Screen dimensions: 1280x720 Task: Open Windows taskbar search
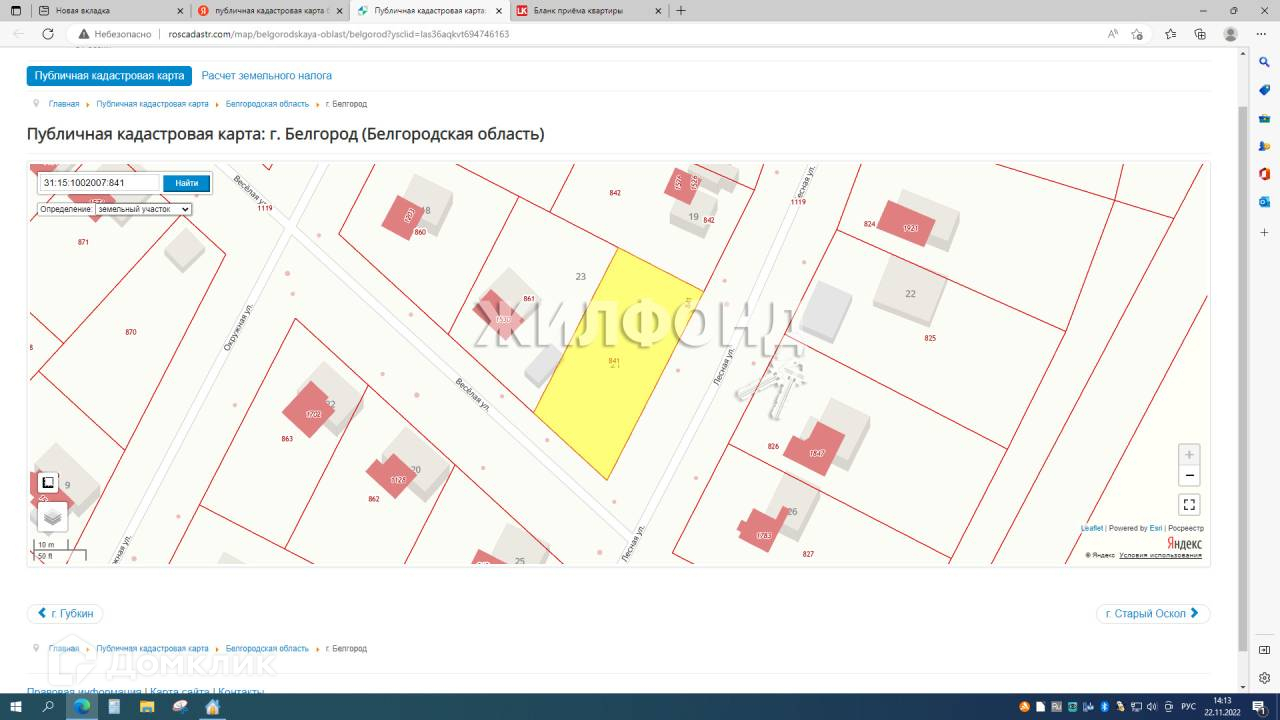click(48, 706)
